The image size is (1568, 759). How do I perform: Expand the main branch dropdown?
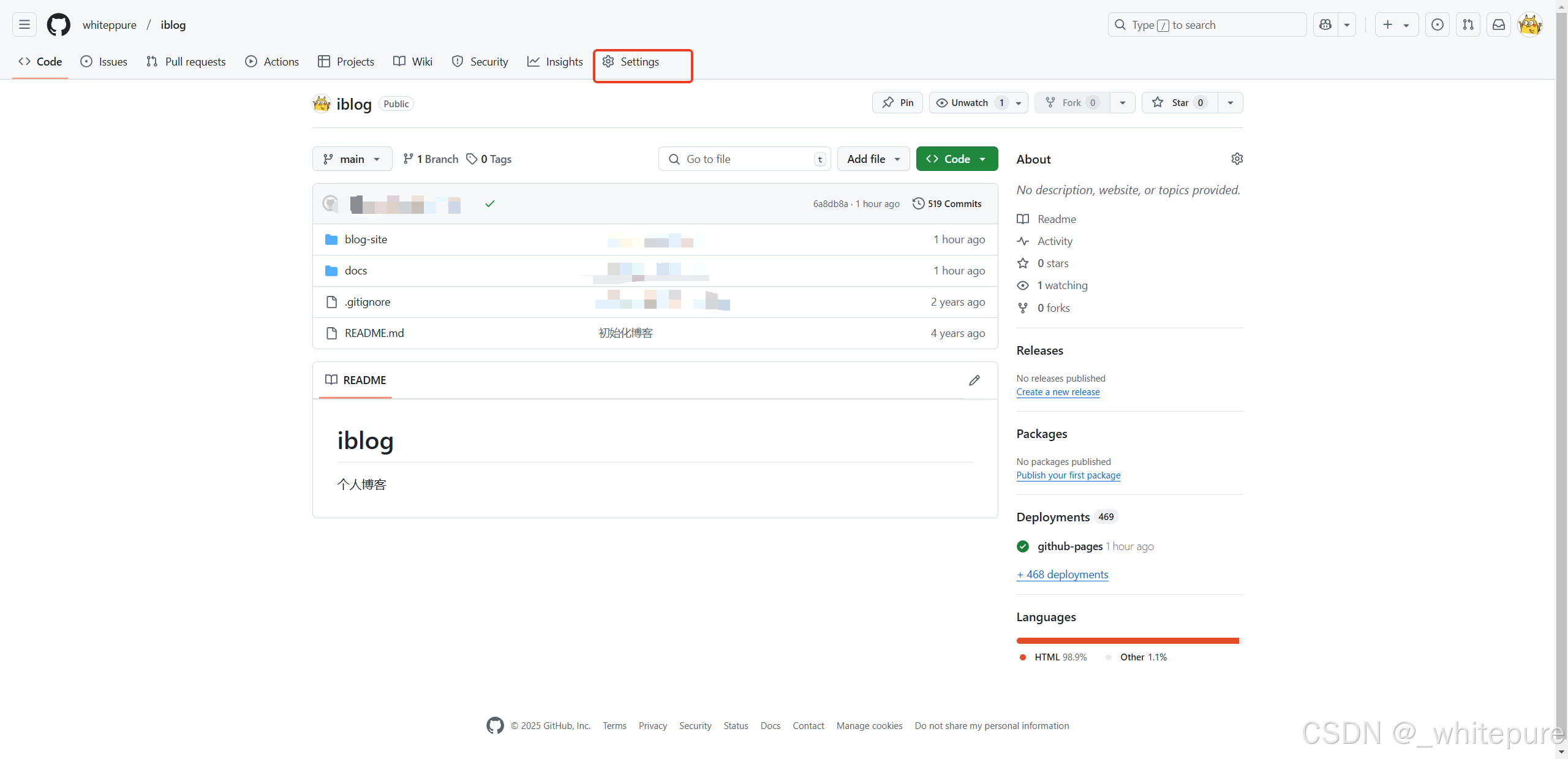tap(352, 159)
